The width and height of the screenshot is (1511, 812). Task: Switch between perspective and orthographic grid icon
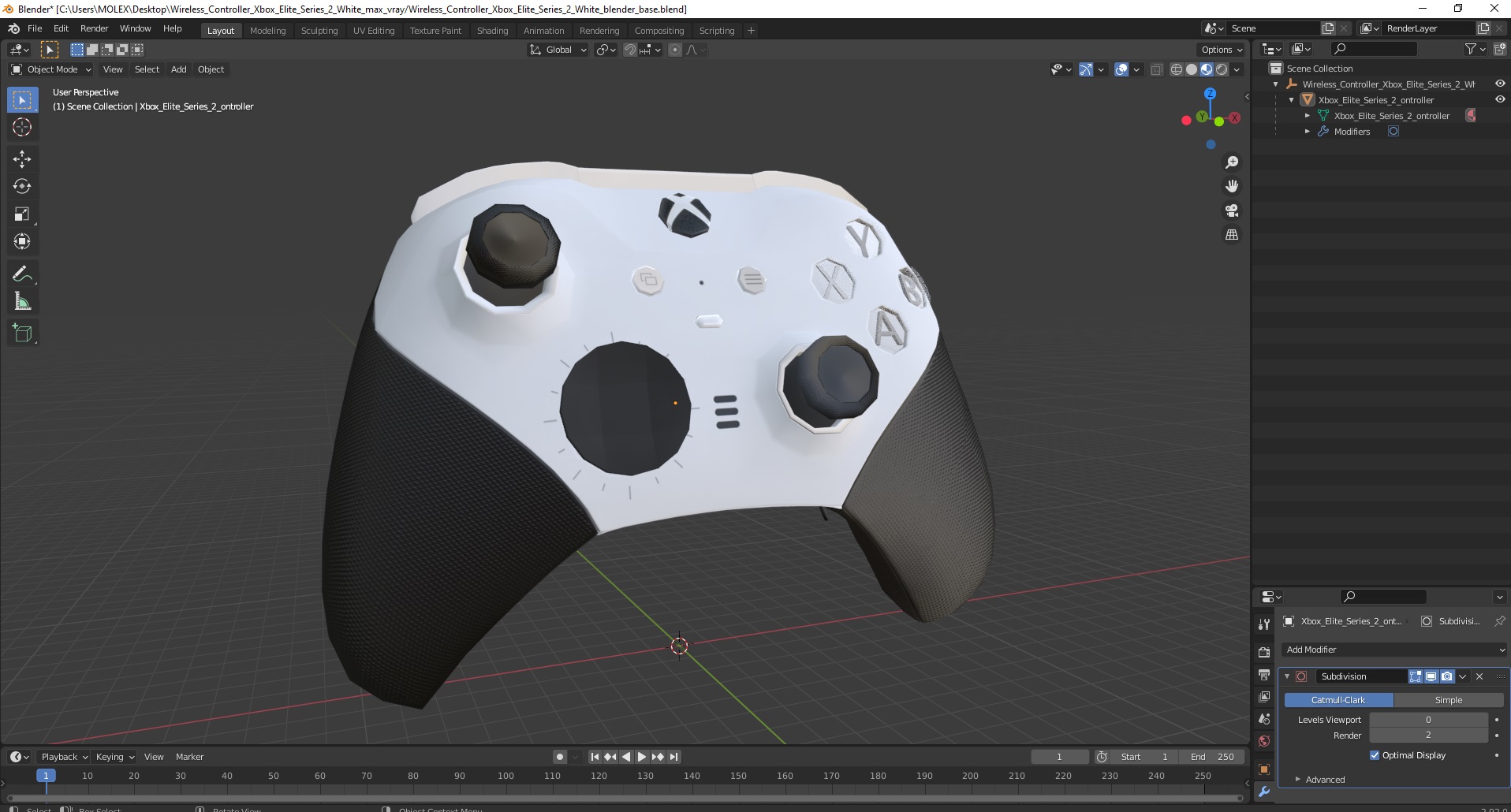click(1231, 235)
